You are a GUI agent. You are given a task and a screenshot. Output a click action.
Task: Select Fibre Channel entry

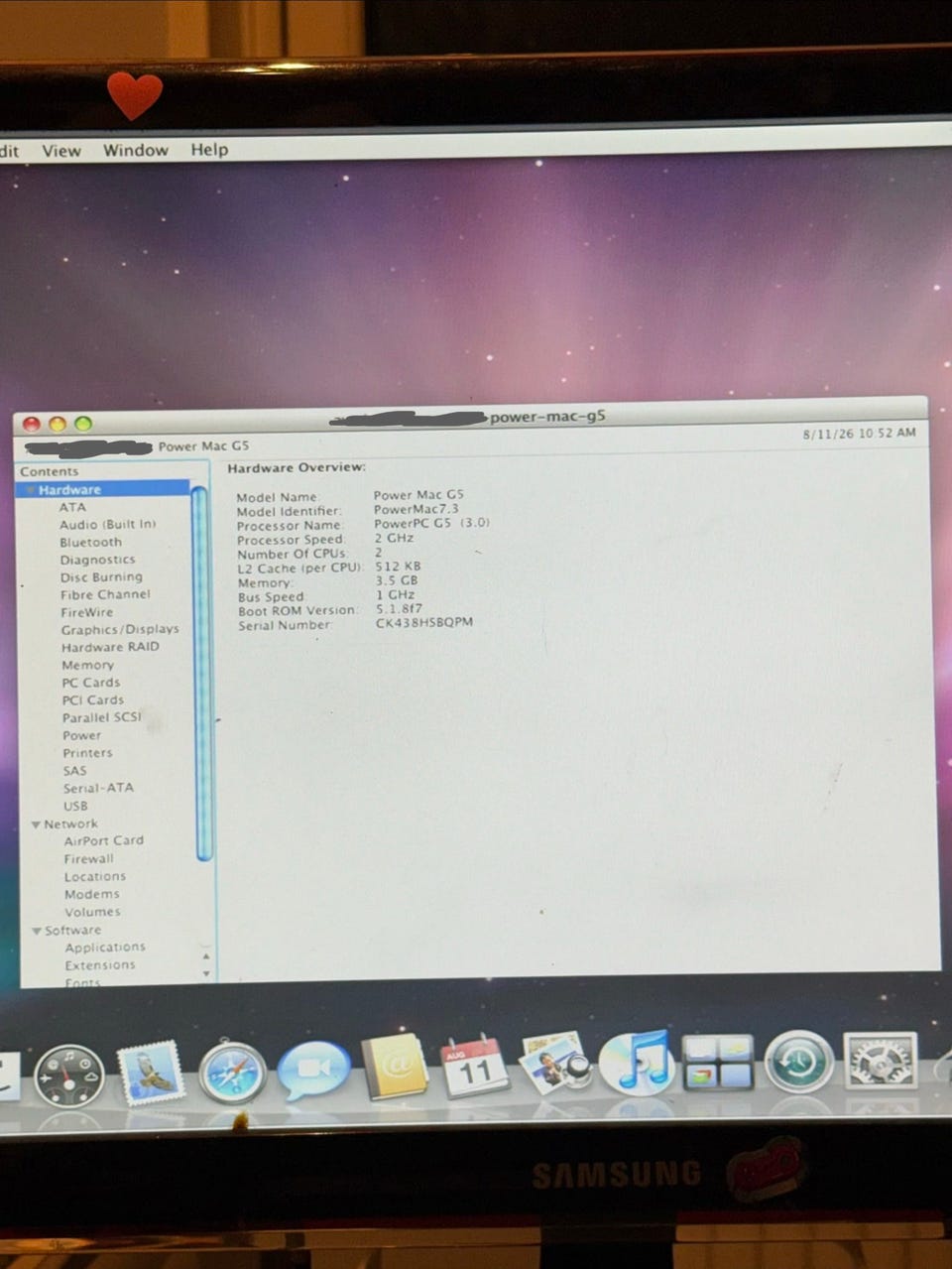(x=105, y=594)
